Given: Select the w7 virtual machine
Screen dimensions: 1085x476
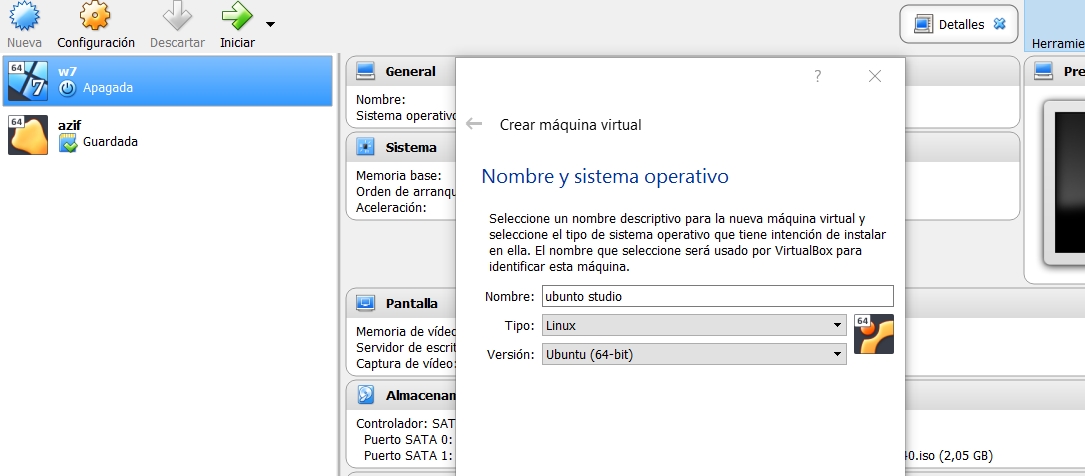Looking at the screenshot, I should tap(167, 80).
